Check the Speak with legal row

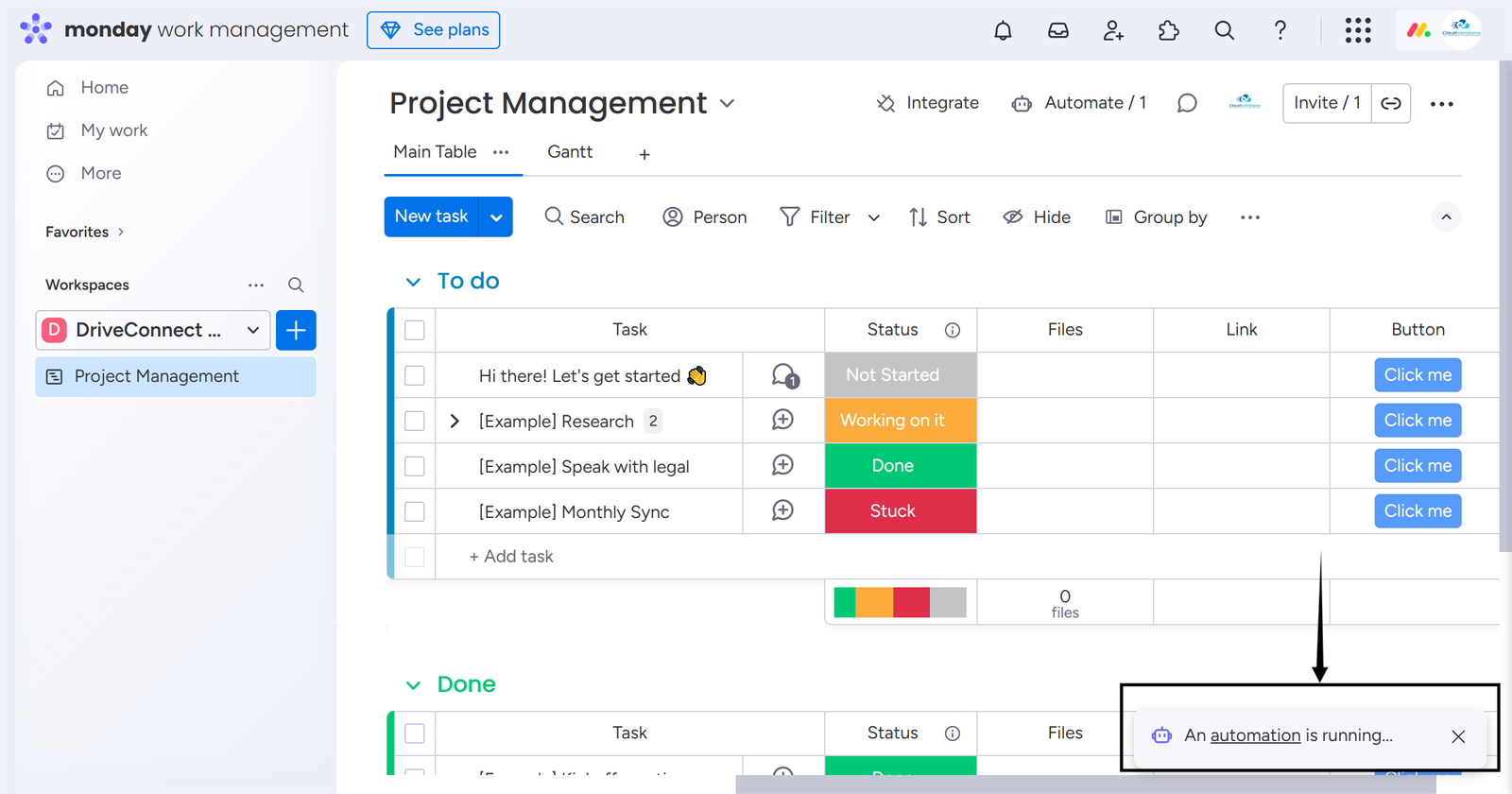415,466
